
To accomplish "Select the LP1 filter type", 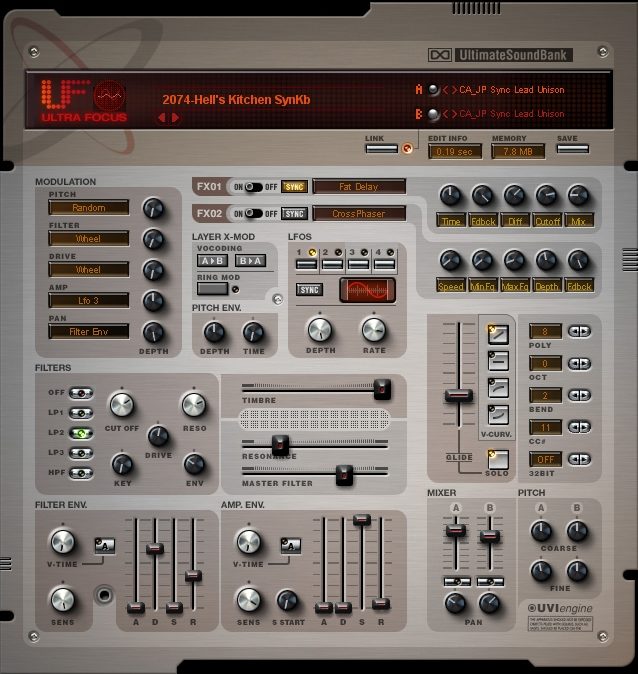I will pos(81,413).
